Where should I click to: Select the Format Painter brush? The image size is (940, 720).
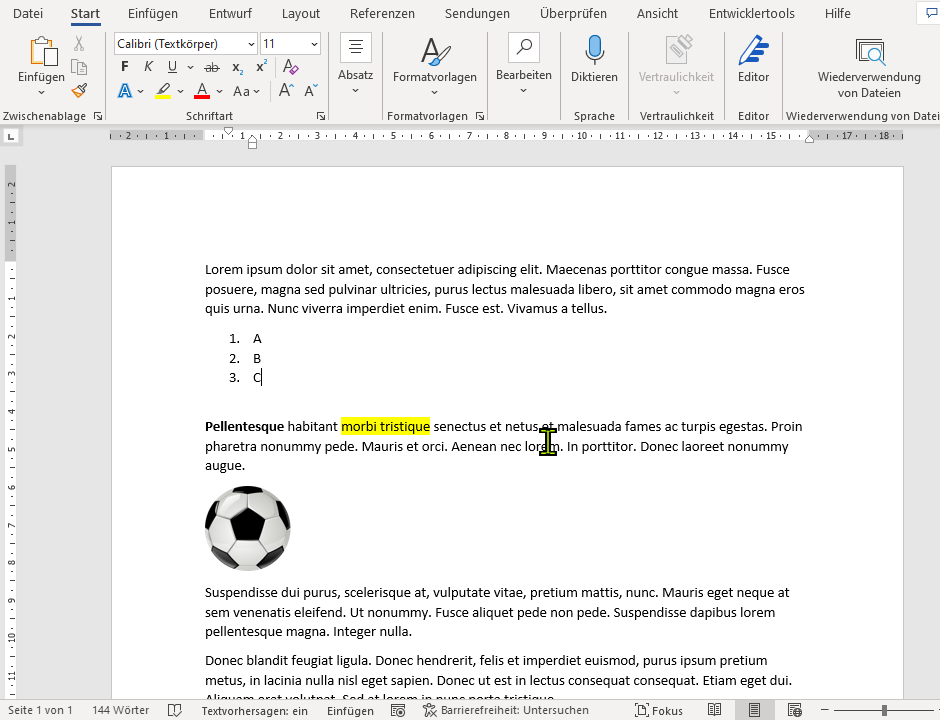(79, 91)
